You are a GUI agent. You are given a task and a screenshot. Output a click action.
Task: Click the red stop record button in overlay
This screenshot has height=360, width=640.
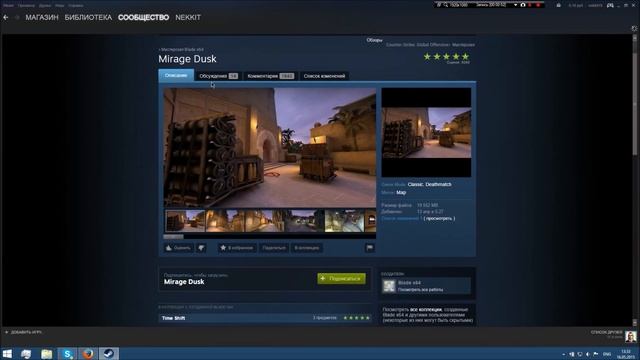pos(538,5)
